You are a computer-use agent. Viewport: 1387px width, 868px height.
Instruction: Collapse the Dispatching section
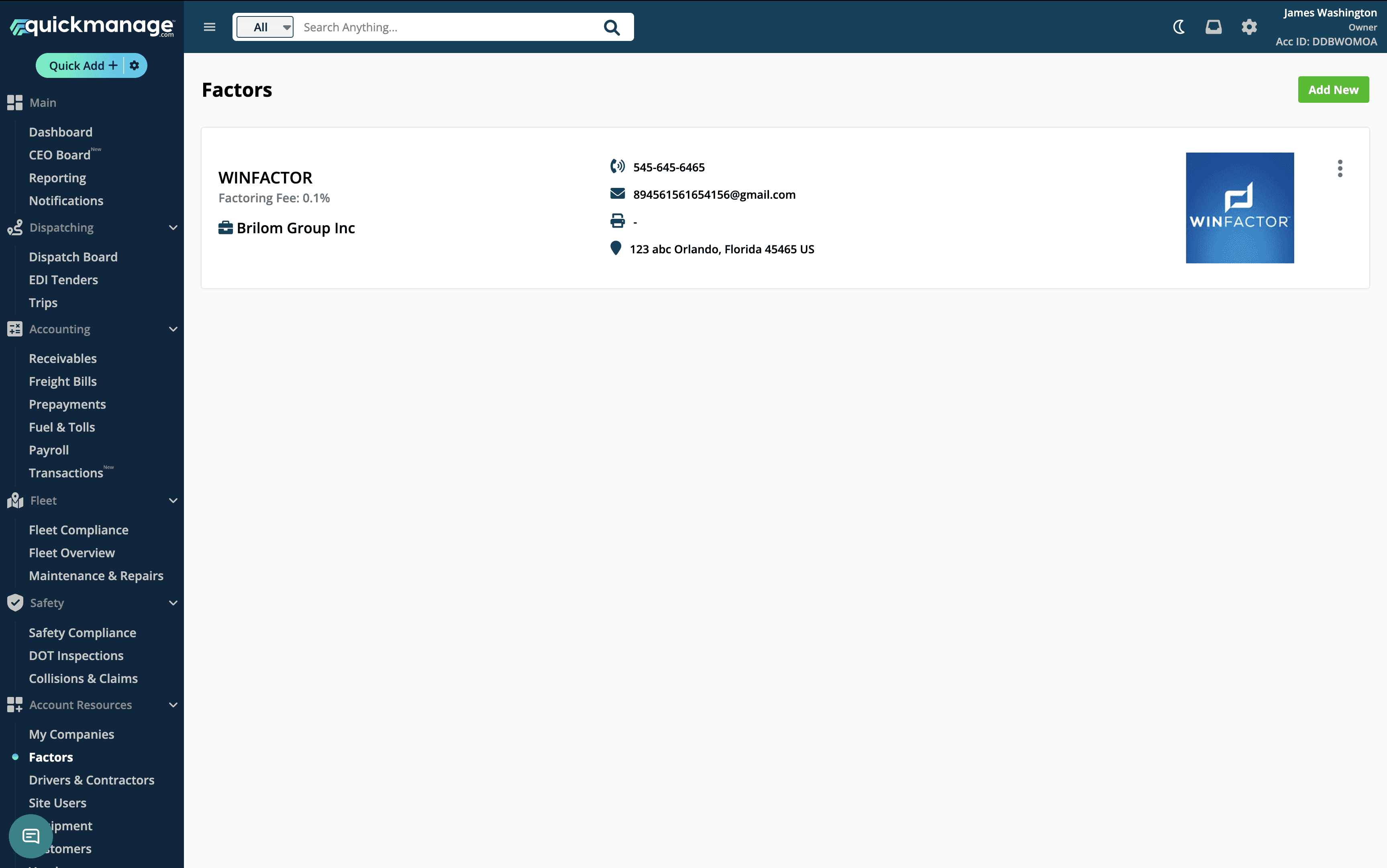pos(173,228)
